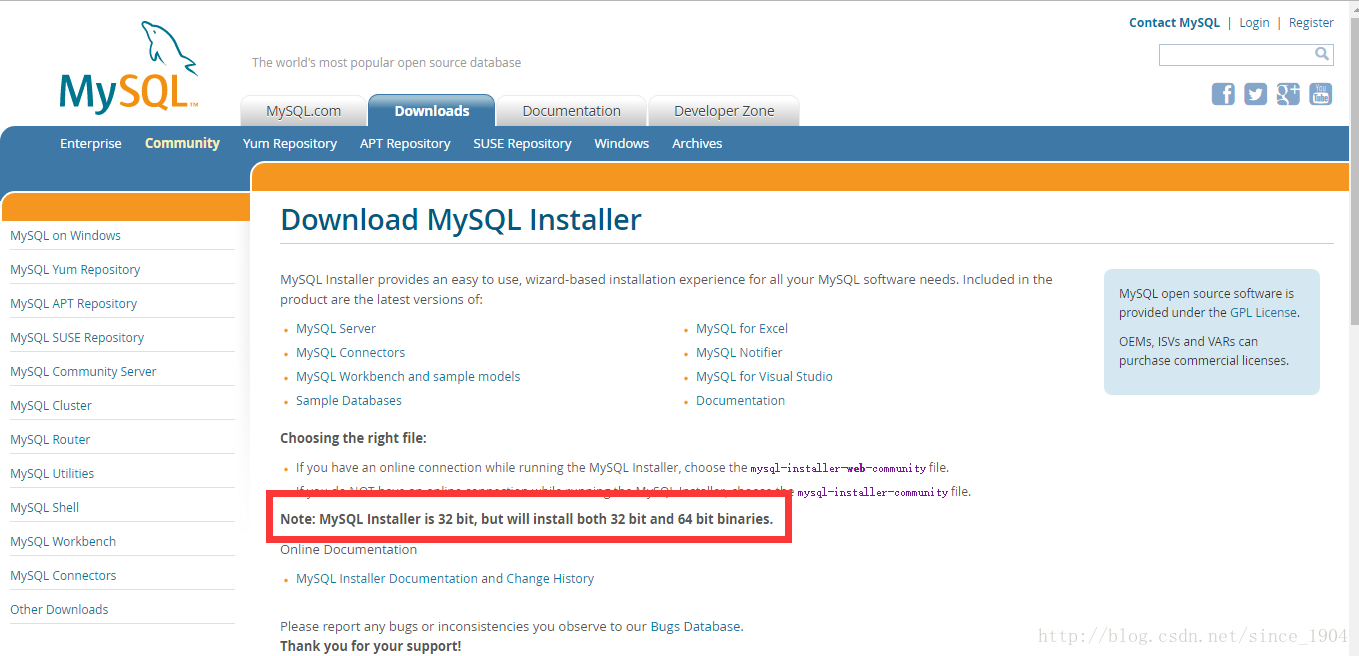
Task: Open the MySQL for Visual Studio link
Action: pyautogui.click(x=764, y=377)
